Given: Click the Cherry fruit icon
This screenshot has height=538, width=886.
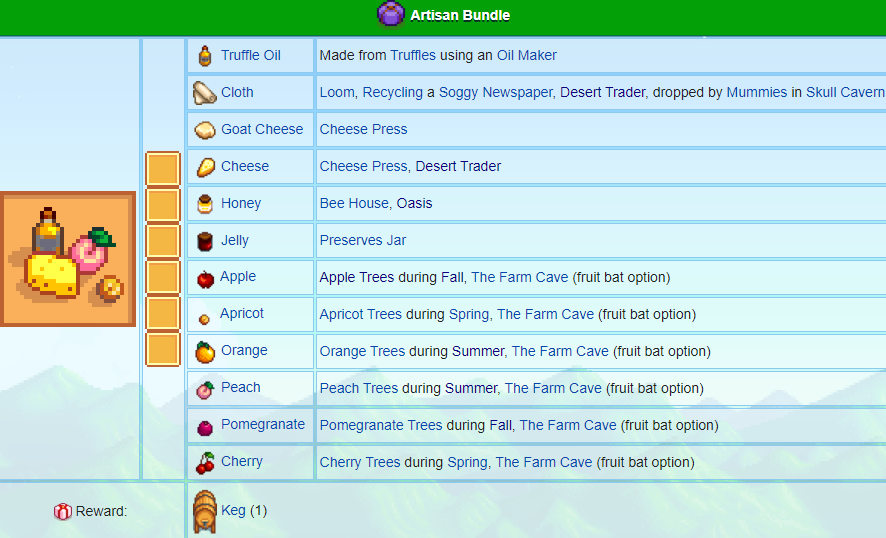Looking at the screenshot, I should [x=205, y=462].
